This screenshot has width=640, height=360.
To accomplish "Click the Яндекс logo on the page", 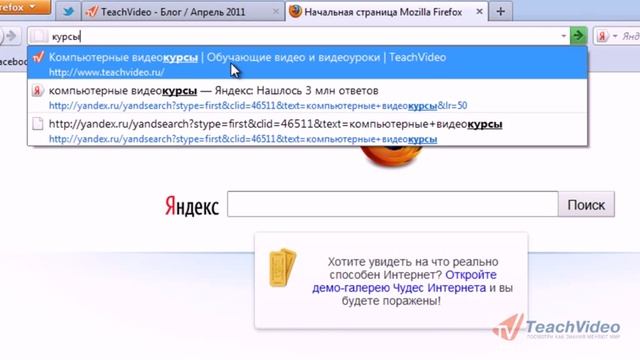I will pyautogui.click(x=192, y=206).
